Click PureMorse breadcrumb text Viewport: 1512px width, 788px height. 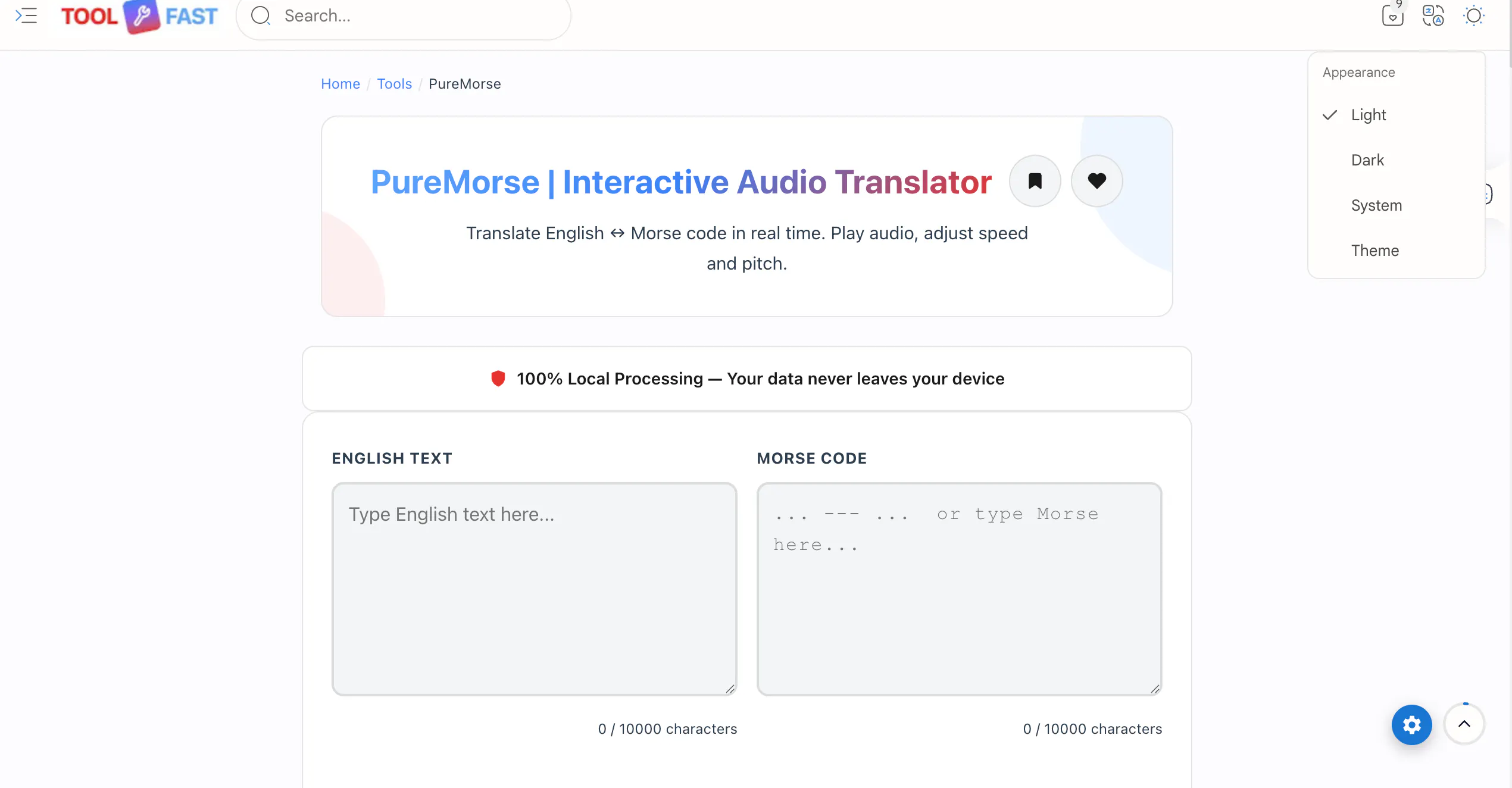coord(464,84)
